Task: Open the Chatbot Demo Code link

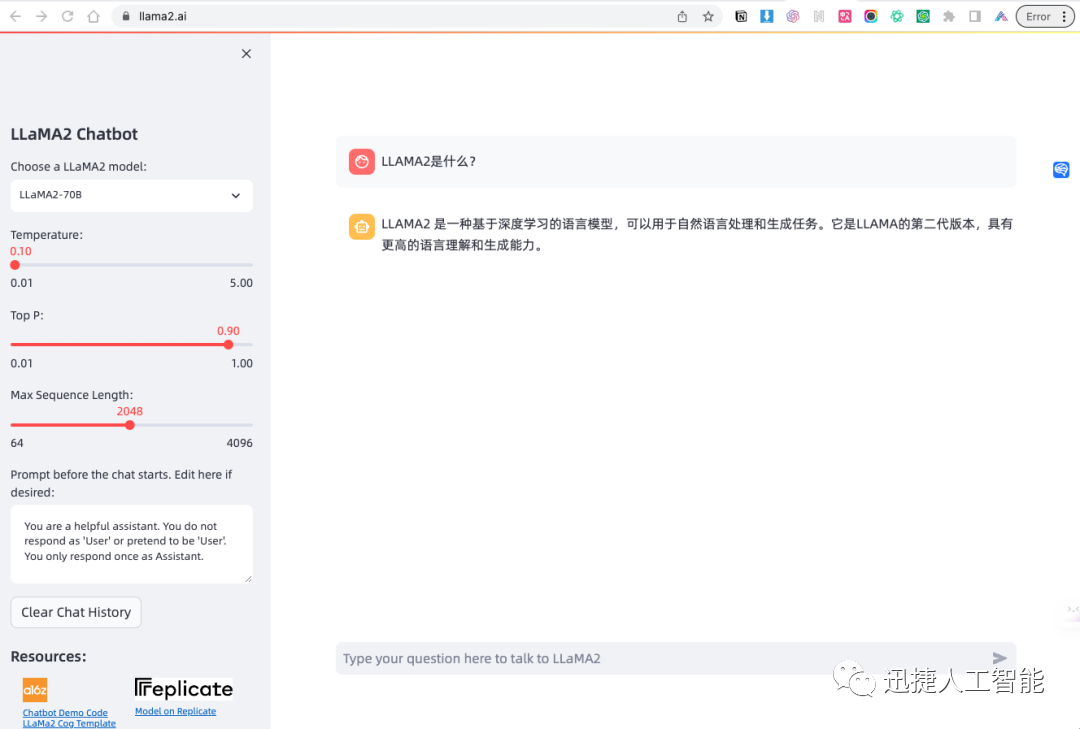Action: click(x=65, y=713)
